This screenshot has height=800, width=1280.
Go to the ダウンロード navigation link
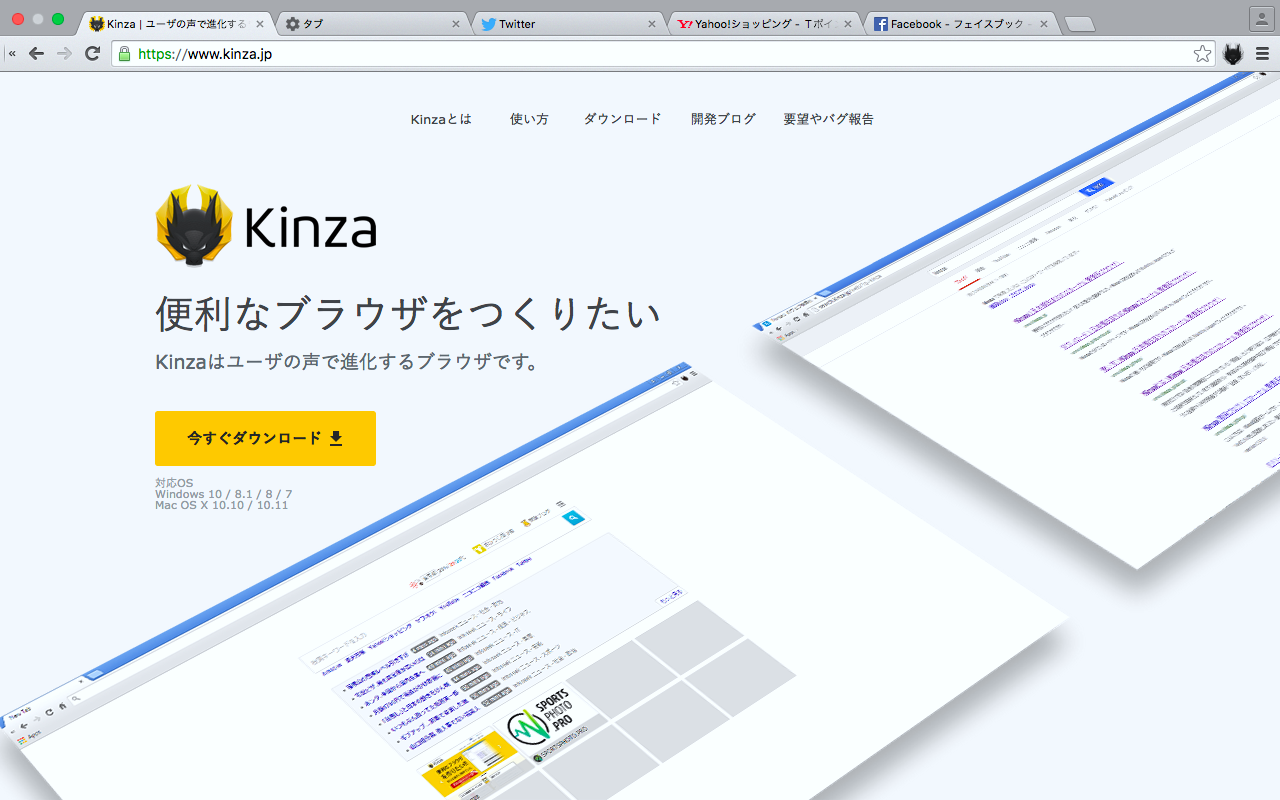point(623,119)
